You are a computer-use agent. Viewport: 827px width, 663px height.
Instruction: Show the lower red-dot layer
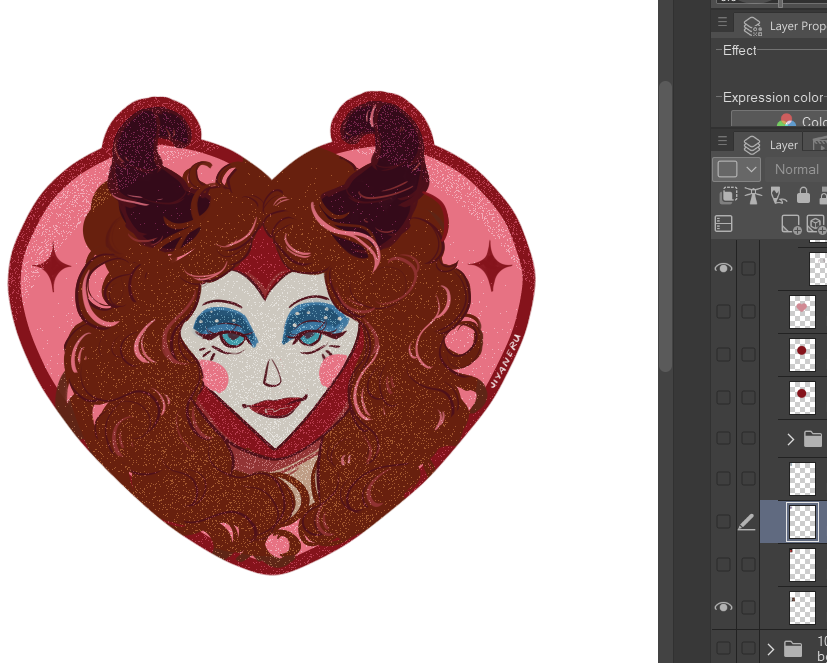point(723,397)
